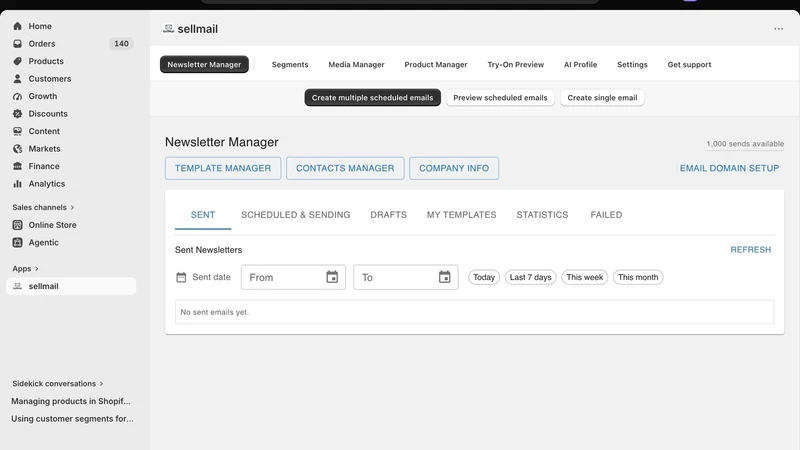
Task: Open the Try-On Preview tab
Action: click(x=515, y=64)
